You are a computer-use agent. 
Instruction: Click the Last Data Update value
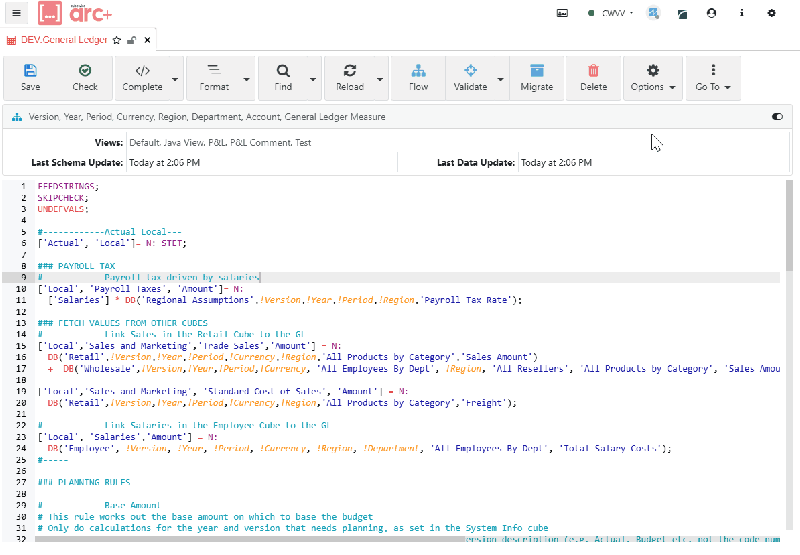tap(556, 163)
